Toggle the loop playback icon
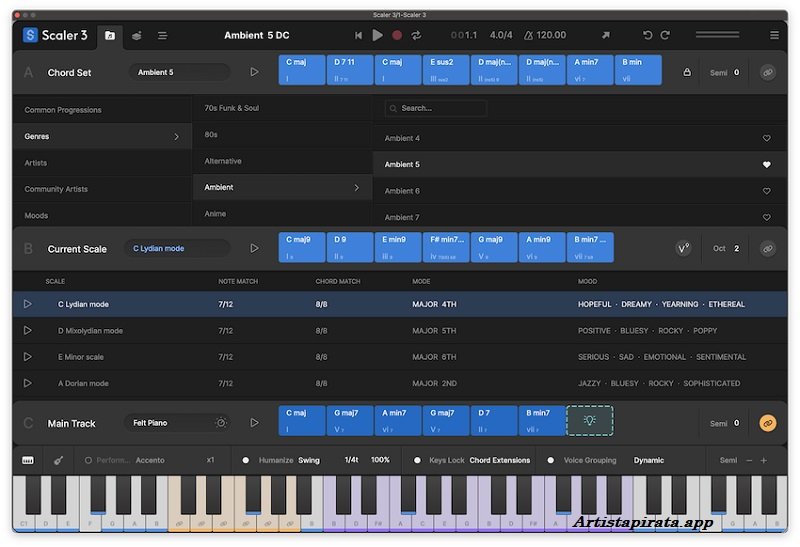 [416, 35]
